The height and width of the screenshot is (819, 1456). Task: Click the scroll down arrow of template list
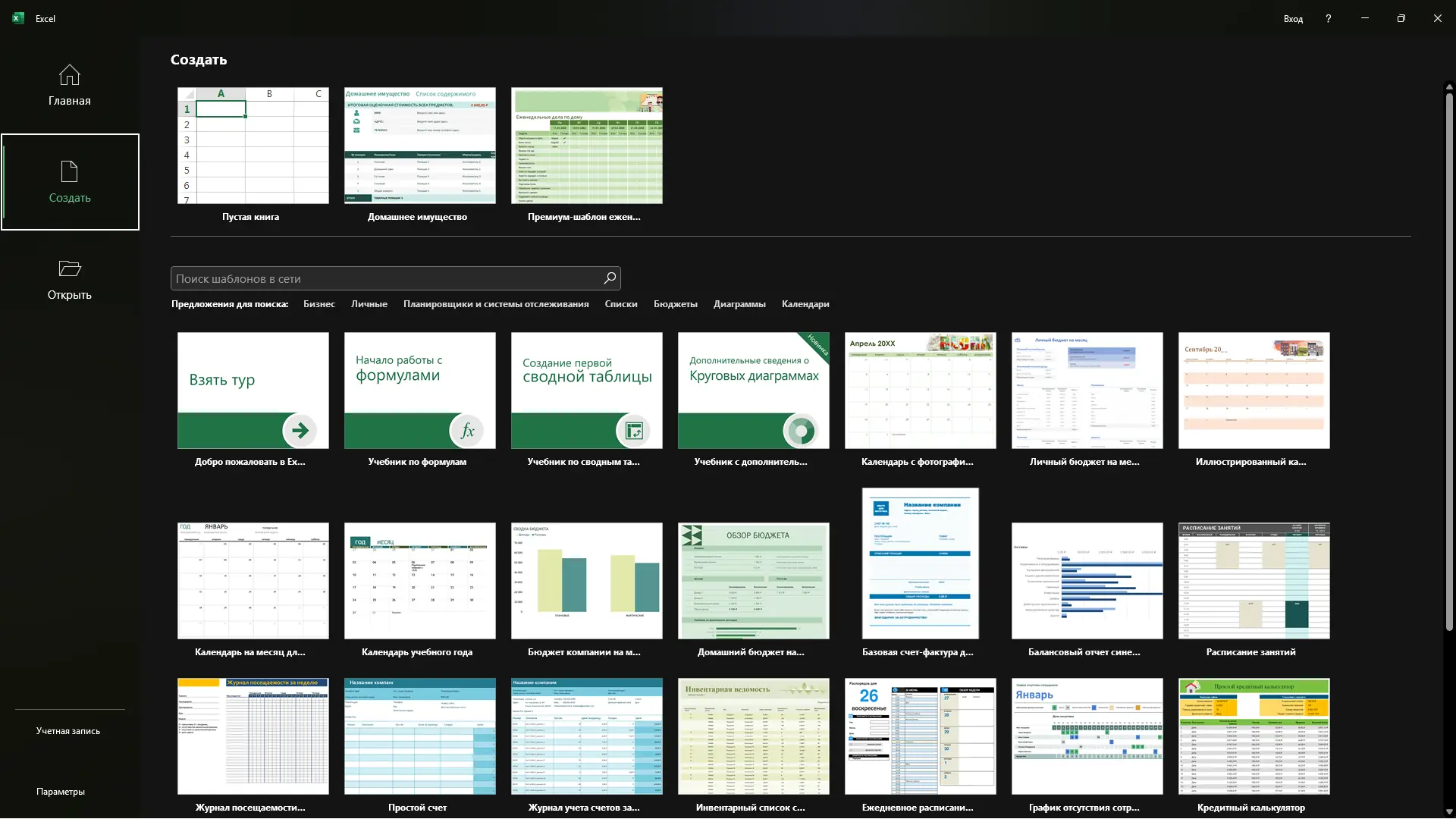(1449, 811)
